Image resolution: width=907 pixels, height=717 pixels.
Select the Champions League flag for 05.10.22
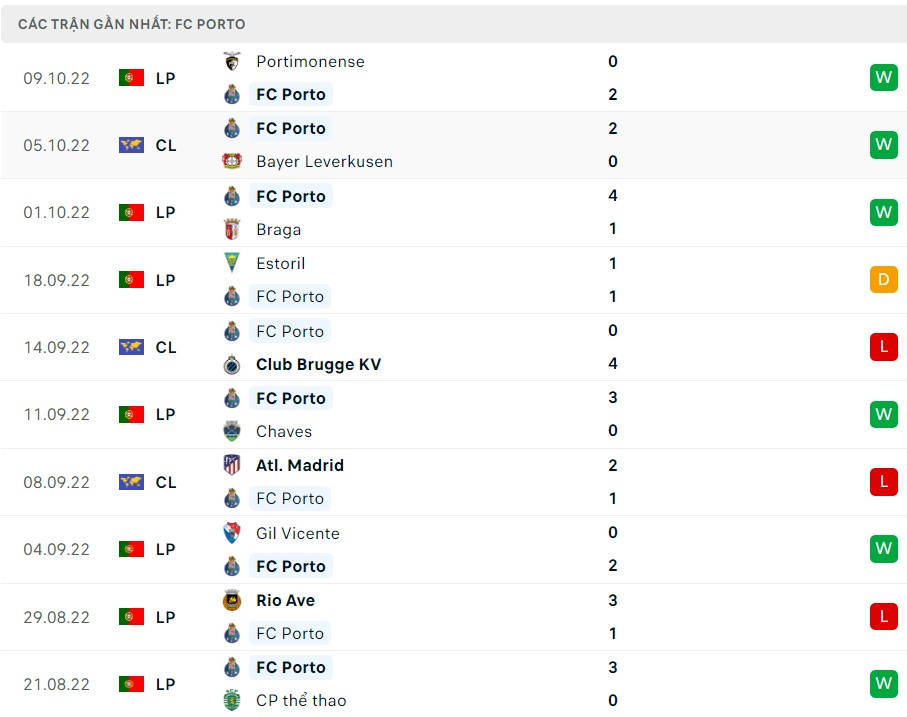(x=131, y=144)
